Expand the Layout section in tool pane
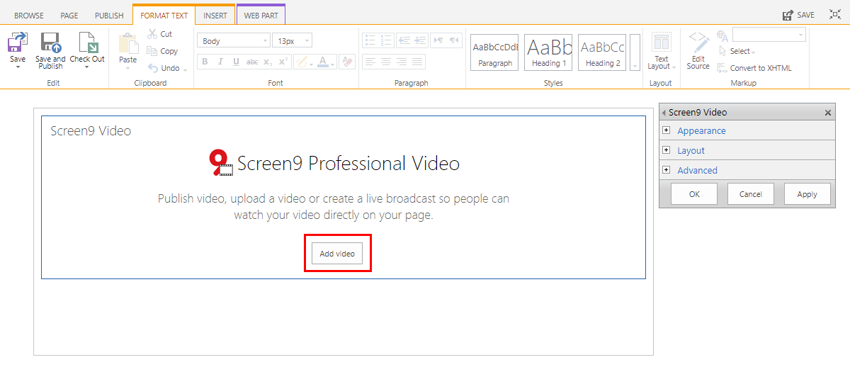This screenshot has width=850, height=372. pyautogui.click(x=691, y=151)
